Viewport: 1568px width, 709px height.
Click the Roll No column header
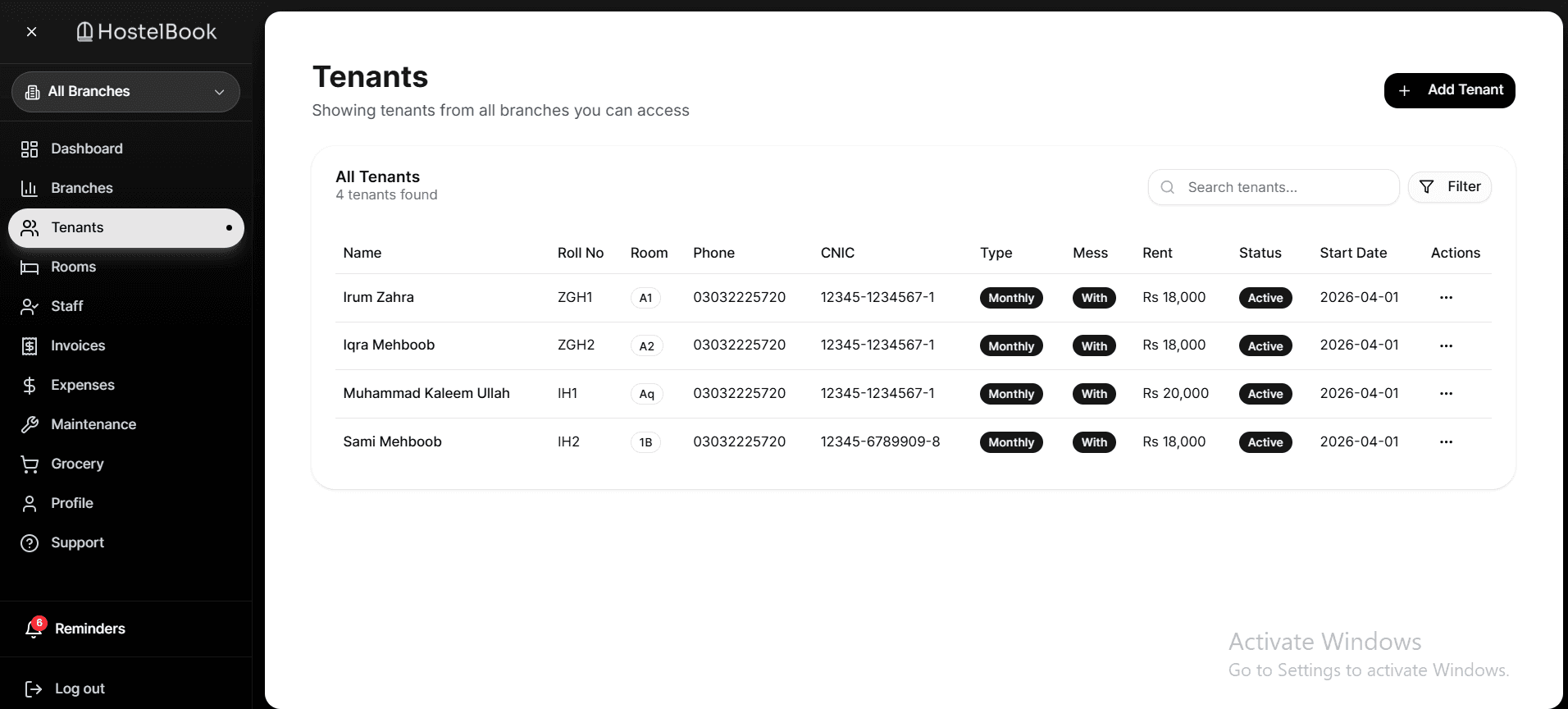tap(581, 253)
